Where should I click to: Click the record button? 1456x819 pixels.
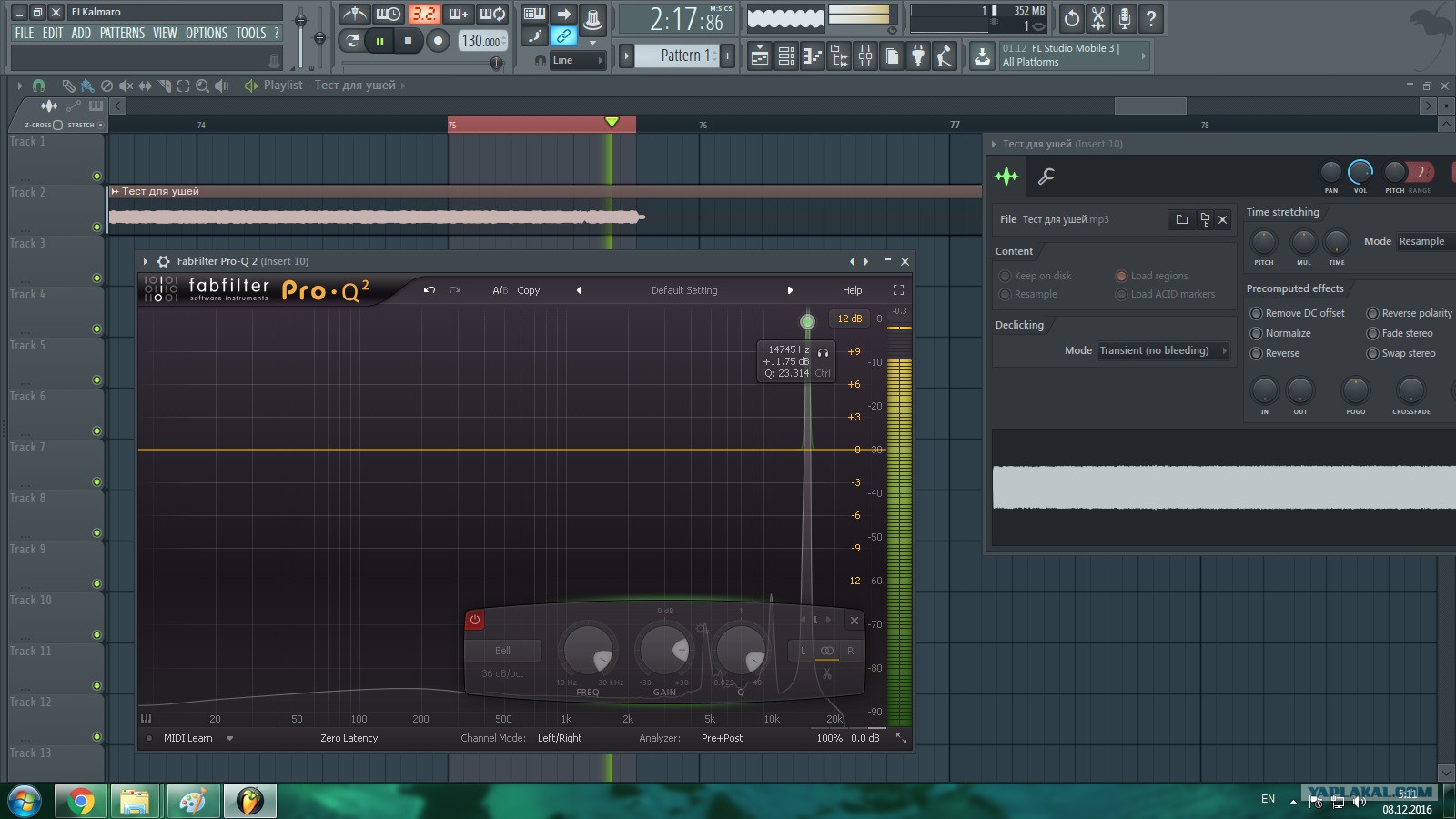[438, 41]
